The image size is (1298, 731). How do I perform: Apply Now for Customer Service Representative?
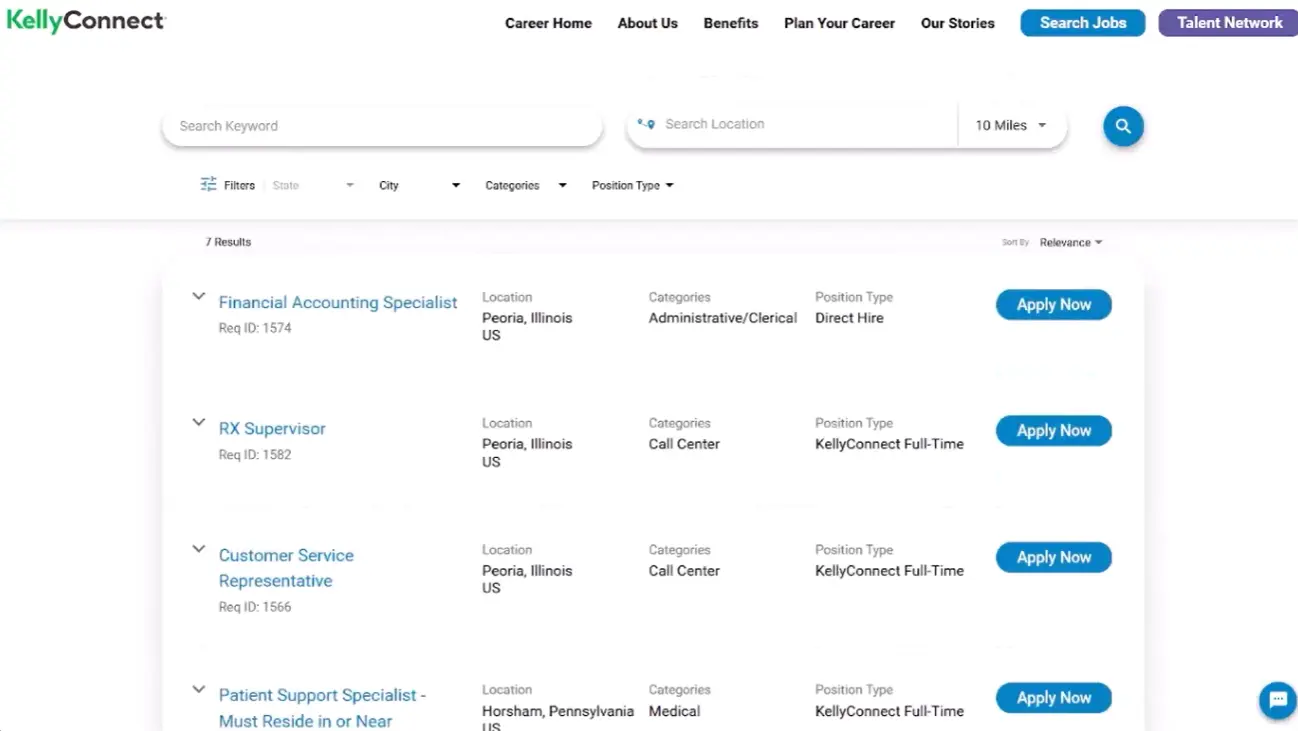coord(1054,558)
